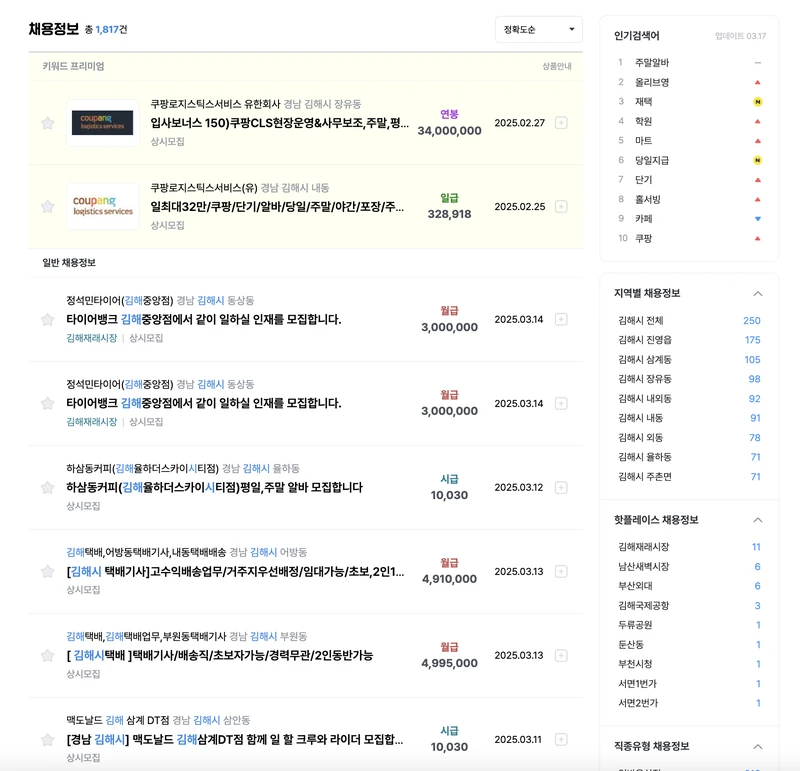
Task: Bookmark the Coupang CLS 입사보너스 job listing
Action: click(x=46, y=123)
